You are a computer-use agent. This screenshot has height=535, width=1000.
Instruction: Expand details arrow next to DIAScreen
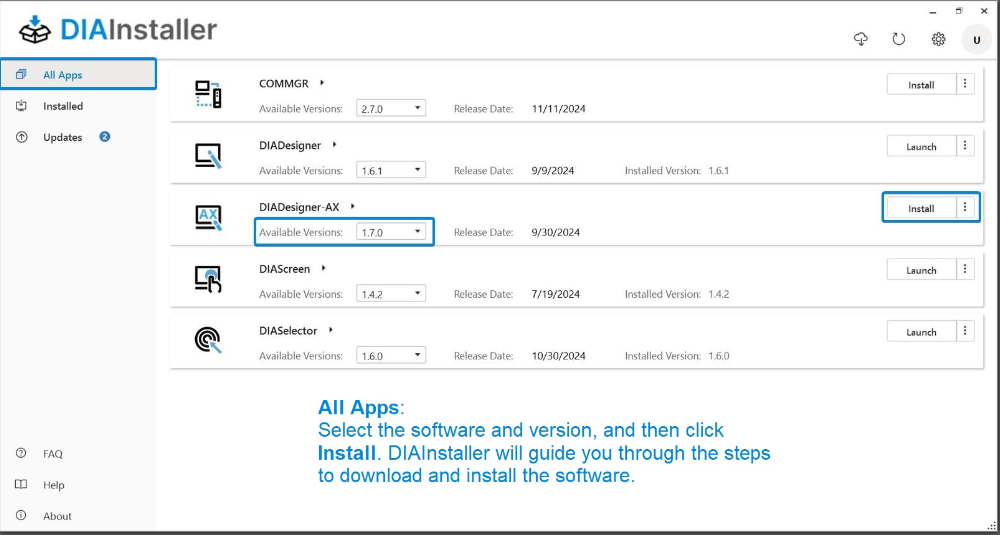tap(324, 268)
